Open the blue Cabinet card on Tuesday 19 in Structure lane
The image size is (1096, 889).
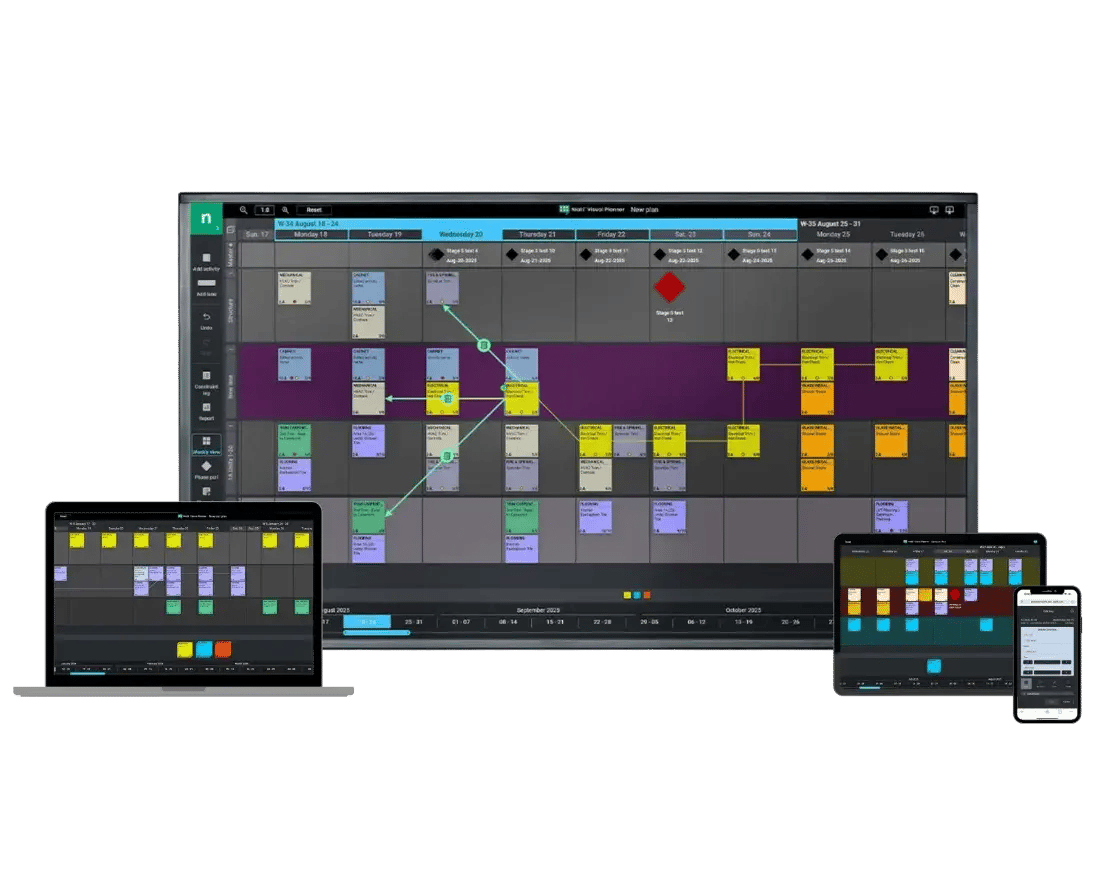click(368, 288)
